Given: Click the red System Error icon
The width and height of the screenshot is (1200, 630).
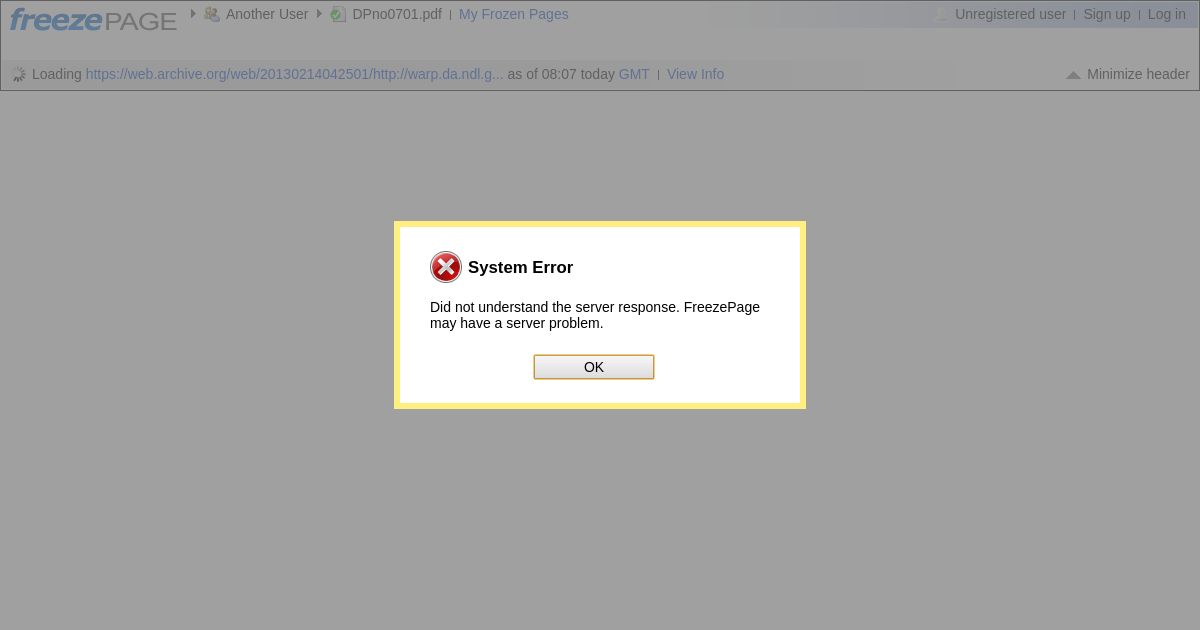Looking at the screenshot, I should (x=446, y=267).
